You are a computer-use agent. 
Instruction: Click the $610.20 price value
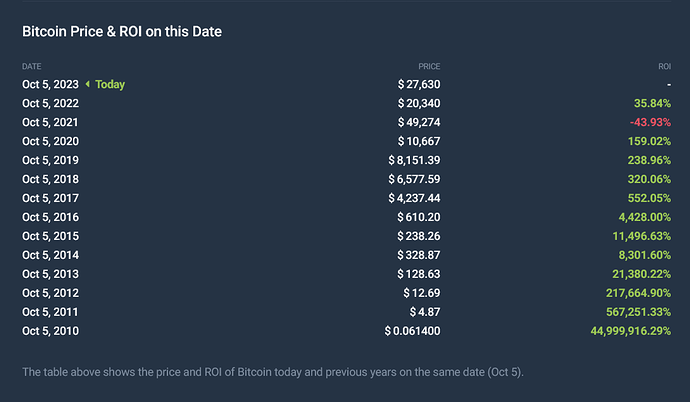(418, 217)
